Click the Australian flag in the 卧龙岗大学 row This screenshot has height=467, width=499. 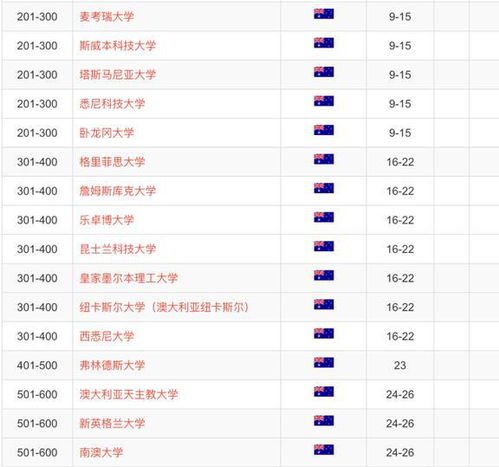(x=324, y=130)
